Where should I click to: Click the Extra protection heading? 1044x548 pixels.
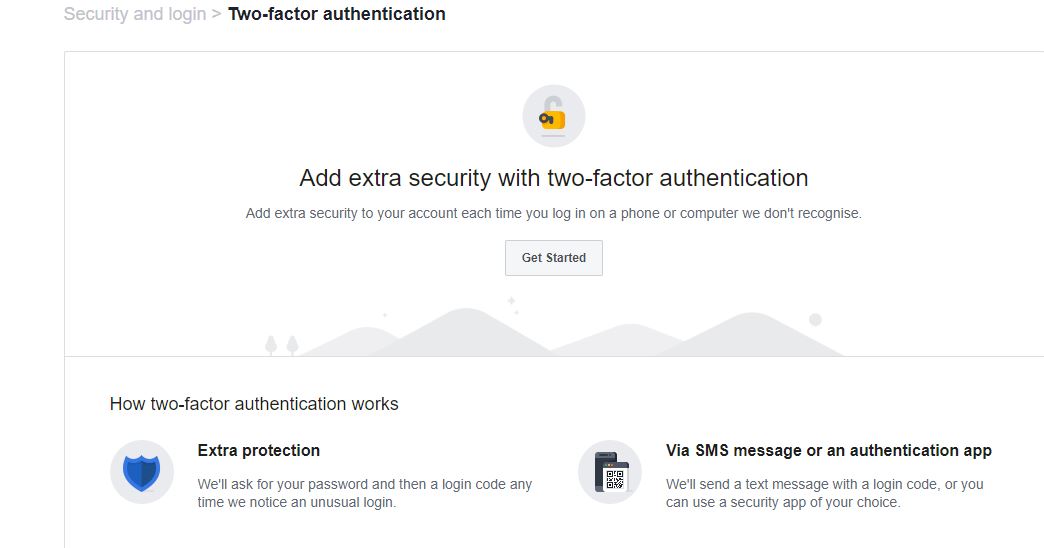click(x=258, y=450)
